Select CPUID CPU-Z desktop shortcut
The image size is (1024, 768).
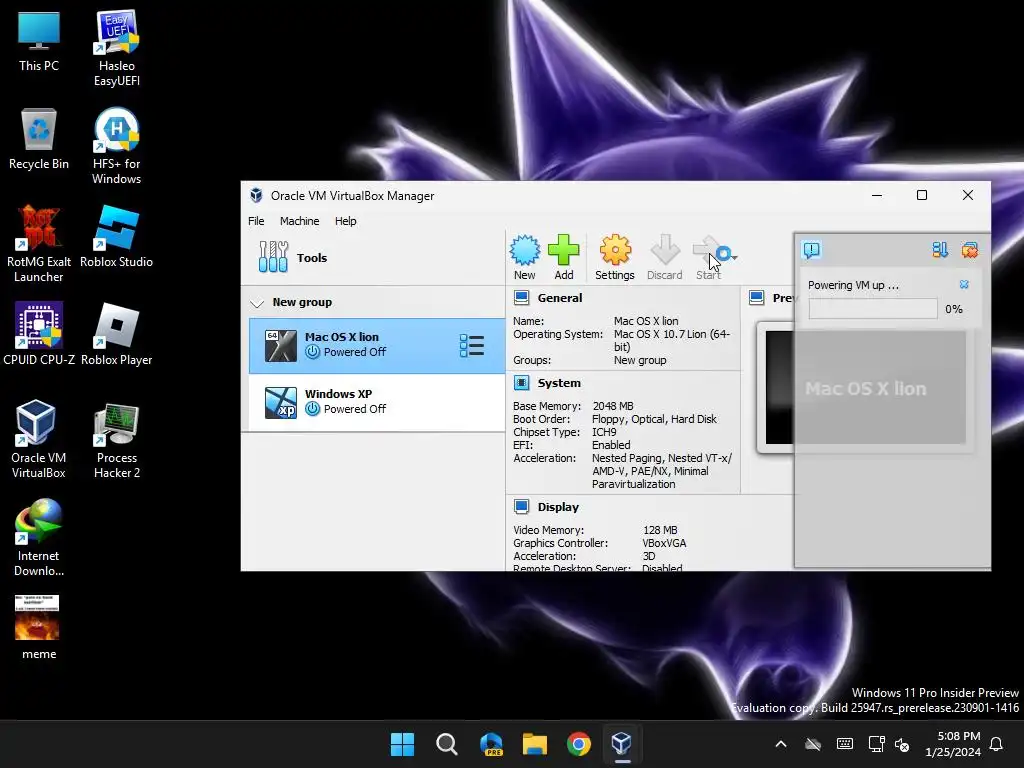(39, 334)
